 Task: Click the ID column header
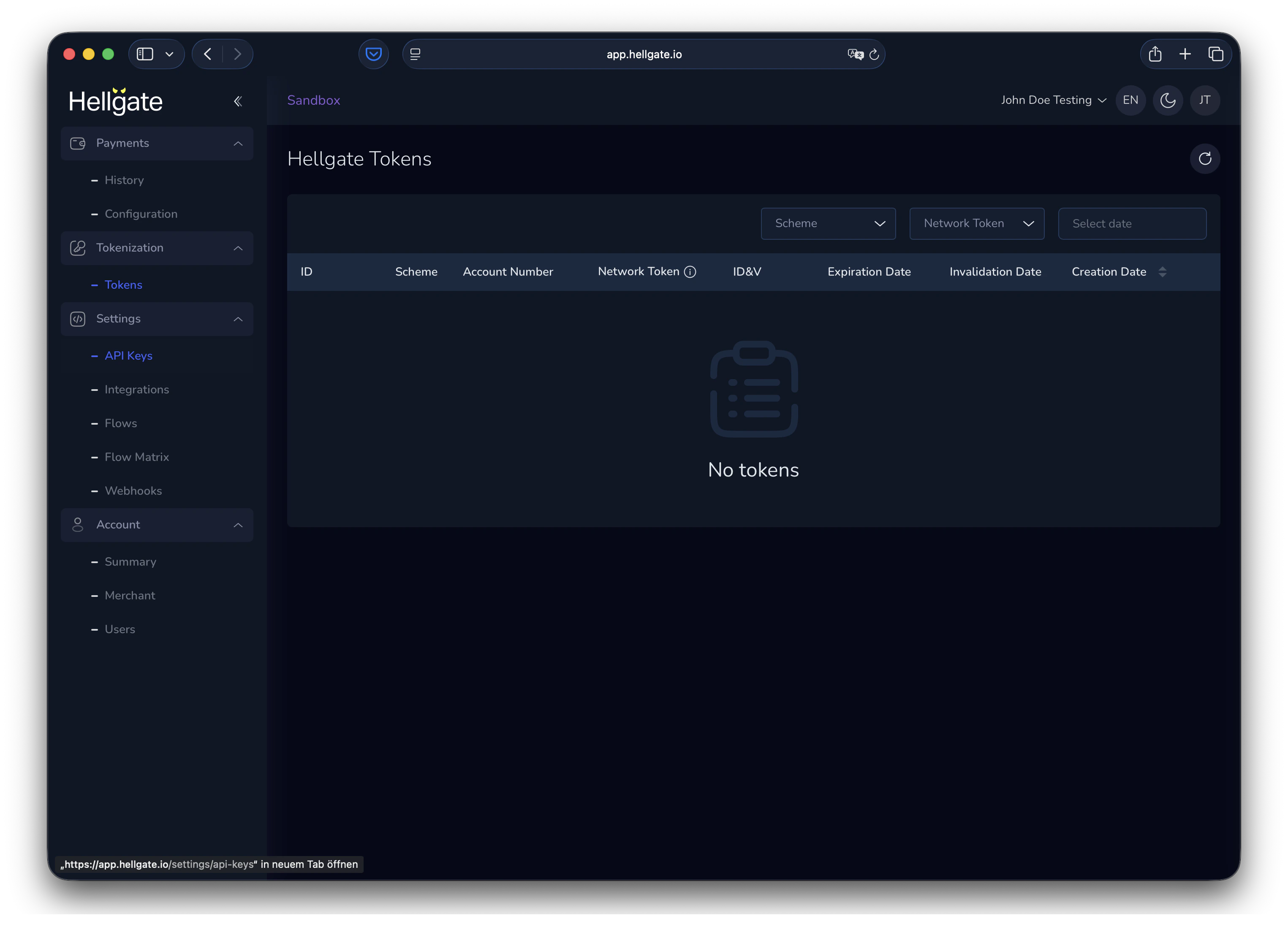(x=307, y=272)
